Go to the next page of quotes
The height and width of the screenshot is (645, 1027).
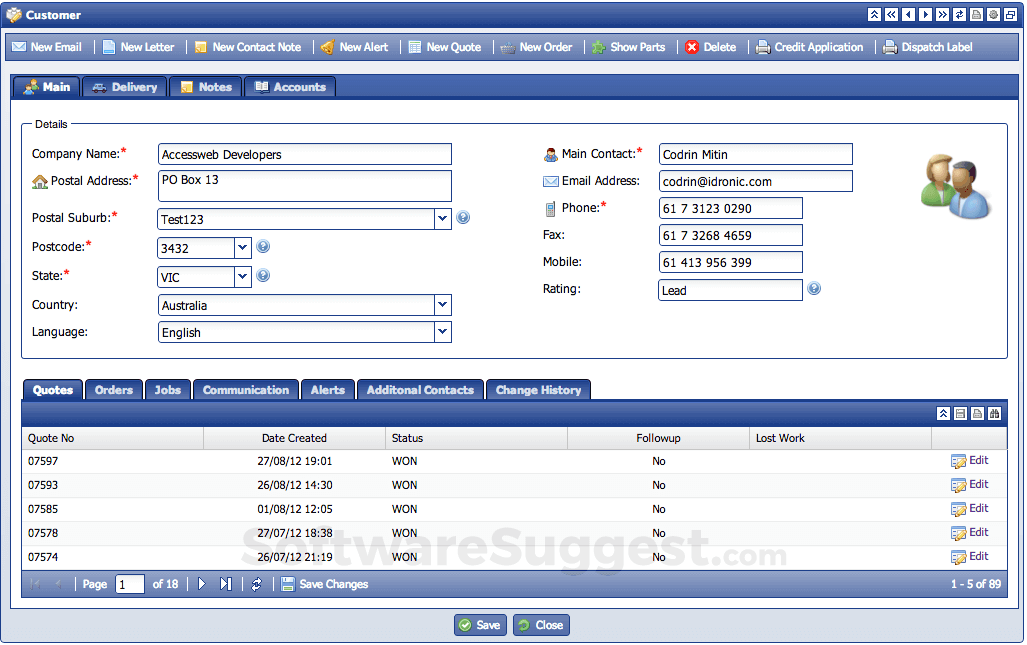coord(202,584)
